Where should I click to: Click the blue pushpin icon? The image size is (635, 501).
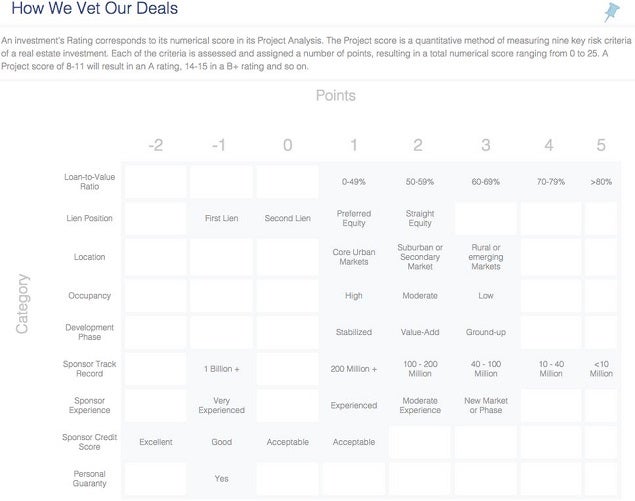click(x=612, y=12)
